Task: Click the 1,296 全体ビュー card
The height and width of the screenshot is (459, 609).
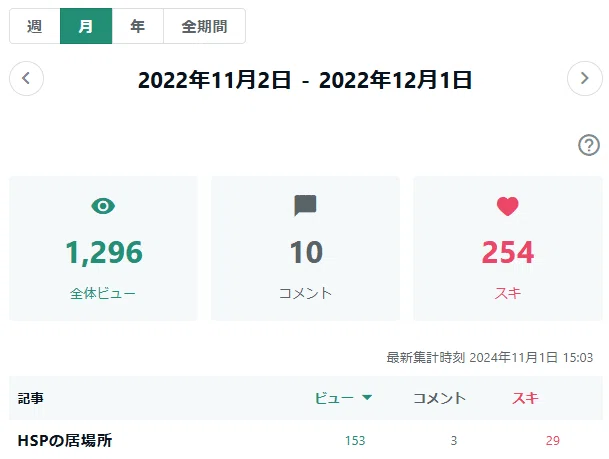Action: tap(103, 249)
